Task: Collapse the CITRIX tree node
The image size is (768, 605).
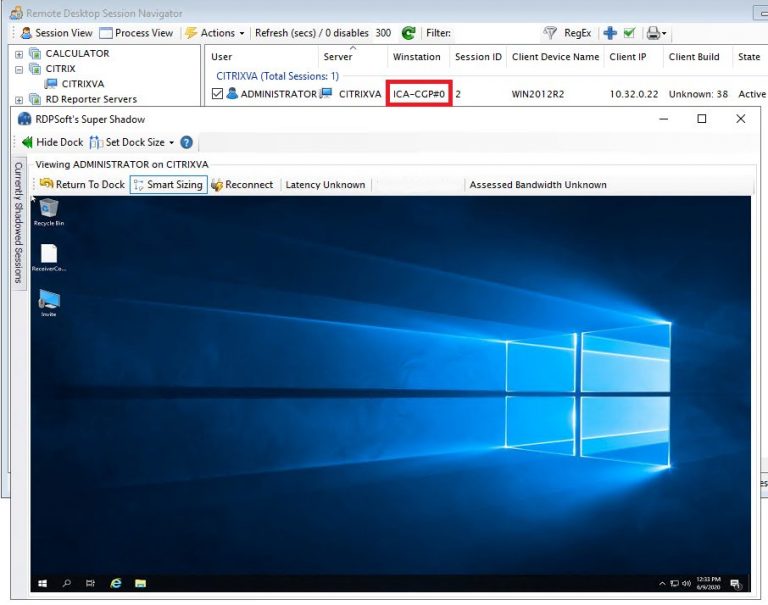Action: (19, 69)
